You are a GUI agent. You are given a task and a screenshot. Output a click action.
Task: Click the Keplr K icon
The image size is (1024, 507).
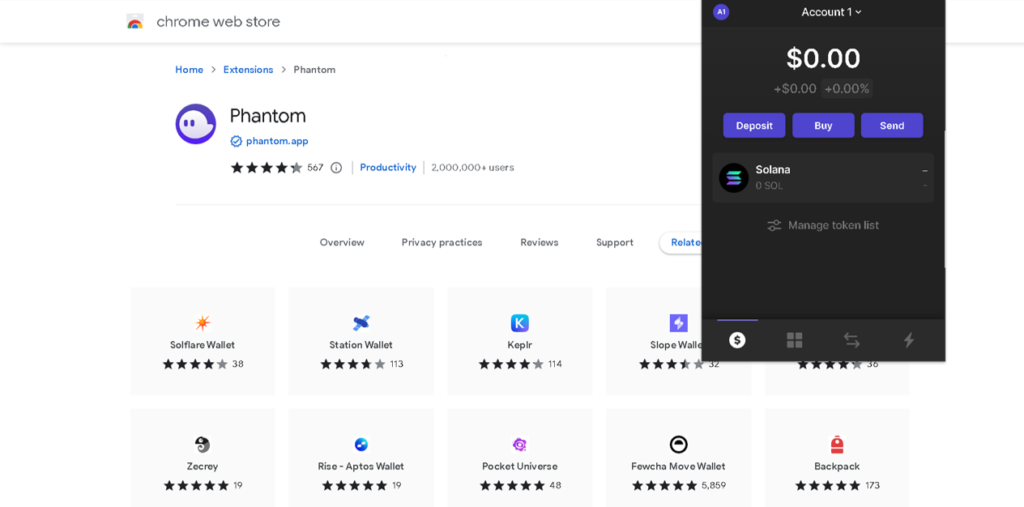click(x=520, y=323)
